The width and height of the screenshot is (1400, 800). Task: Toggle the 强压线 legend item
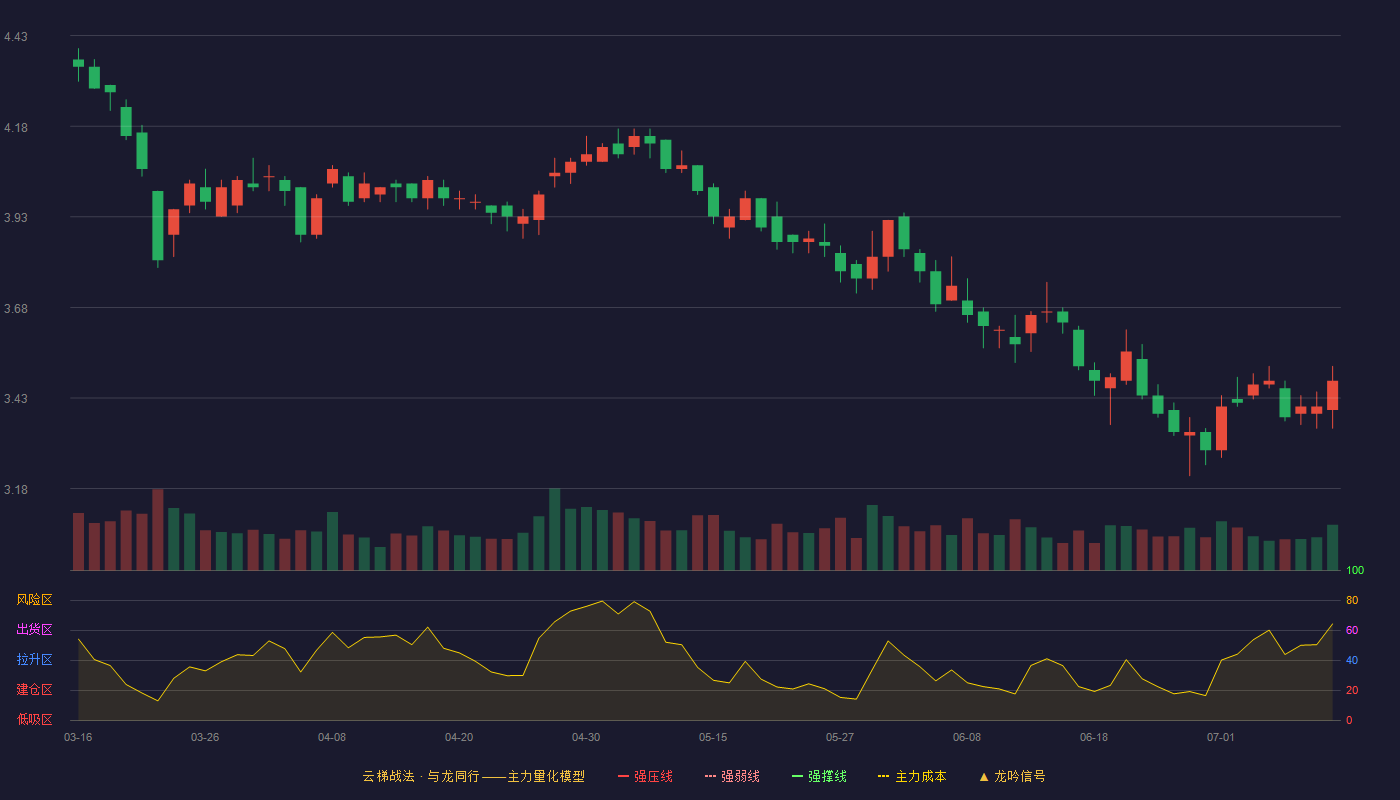[645, 776]
